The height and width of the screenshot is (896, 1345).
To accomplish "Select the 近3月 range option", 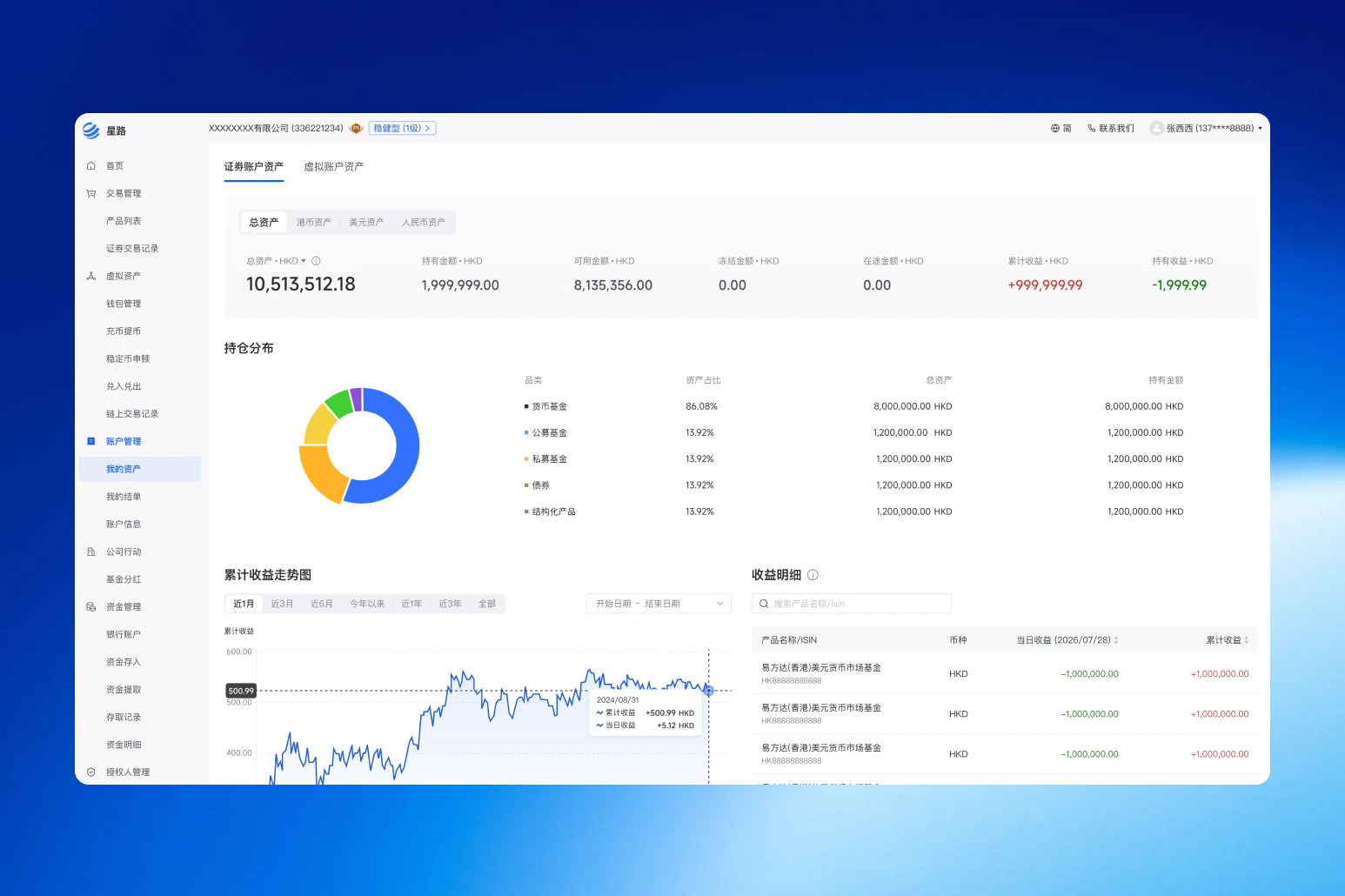I will point(282,604).
